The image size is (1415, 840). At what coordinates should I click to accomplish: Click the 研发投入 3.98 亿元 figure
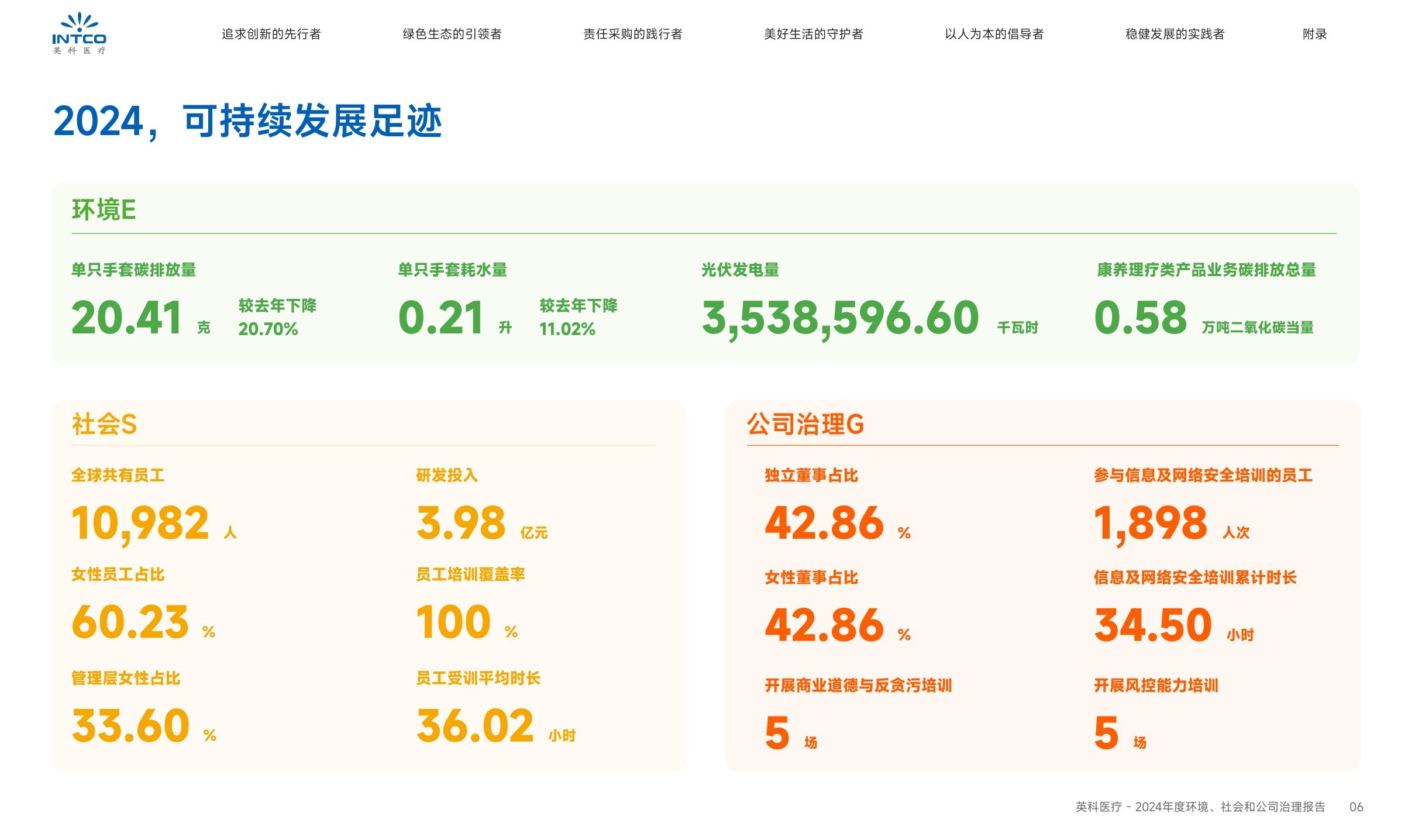point(461,522)
